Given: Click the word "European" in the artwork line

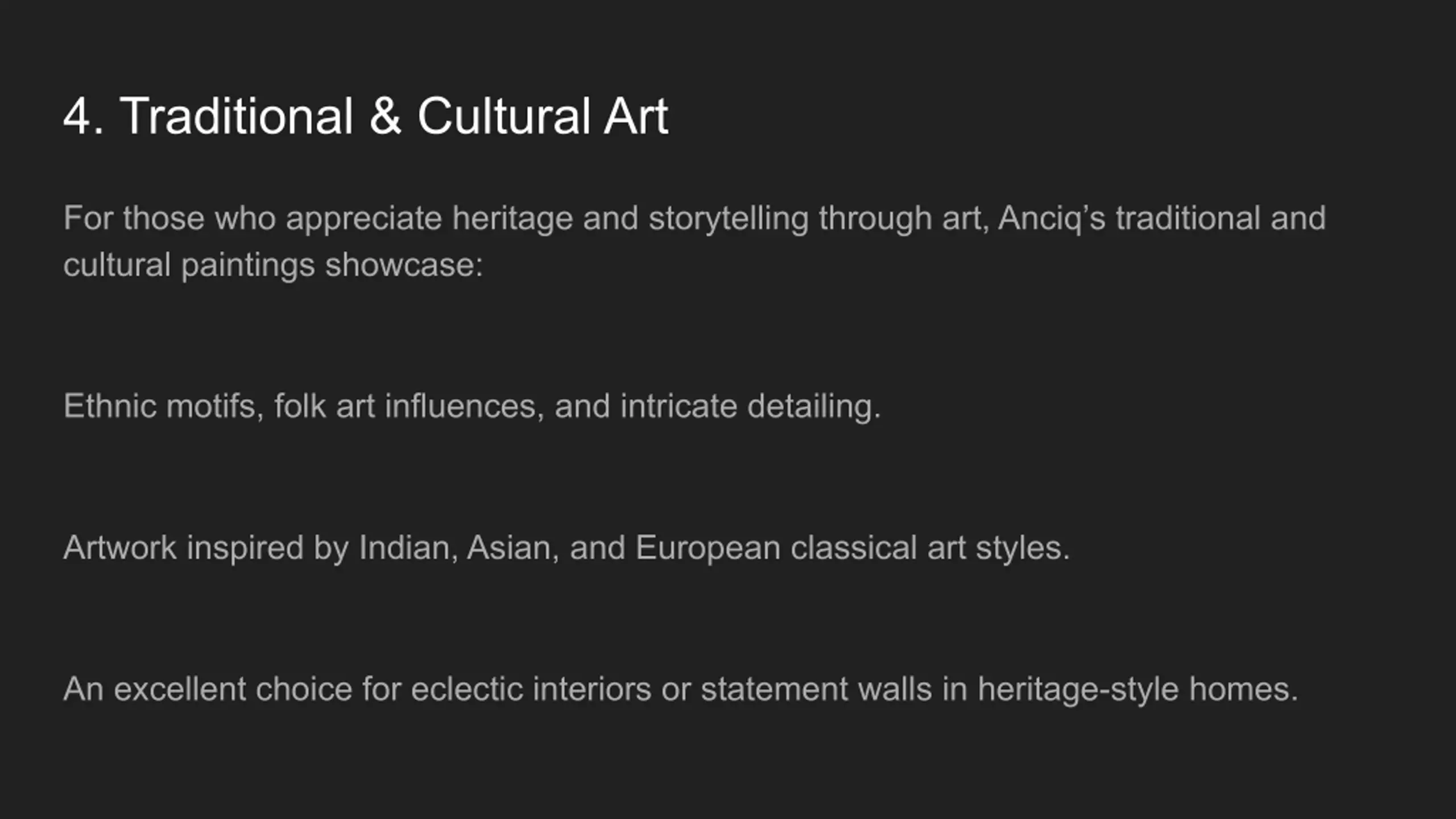Looking at the screenshot, I should point(708,548).
